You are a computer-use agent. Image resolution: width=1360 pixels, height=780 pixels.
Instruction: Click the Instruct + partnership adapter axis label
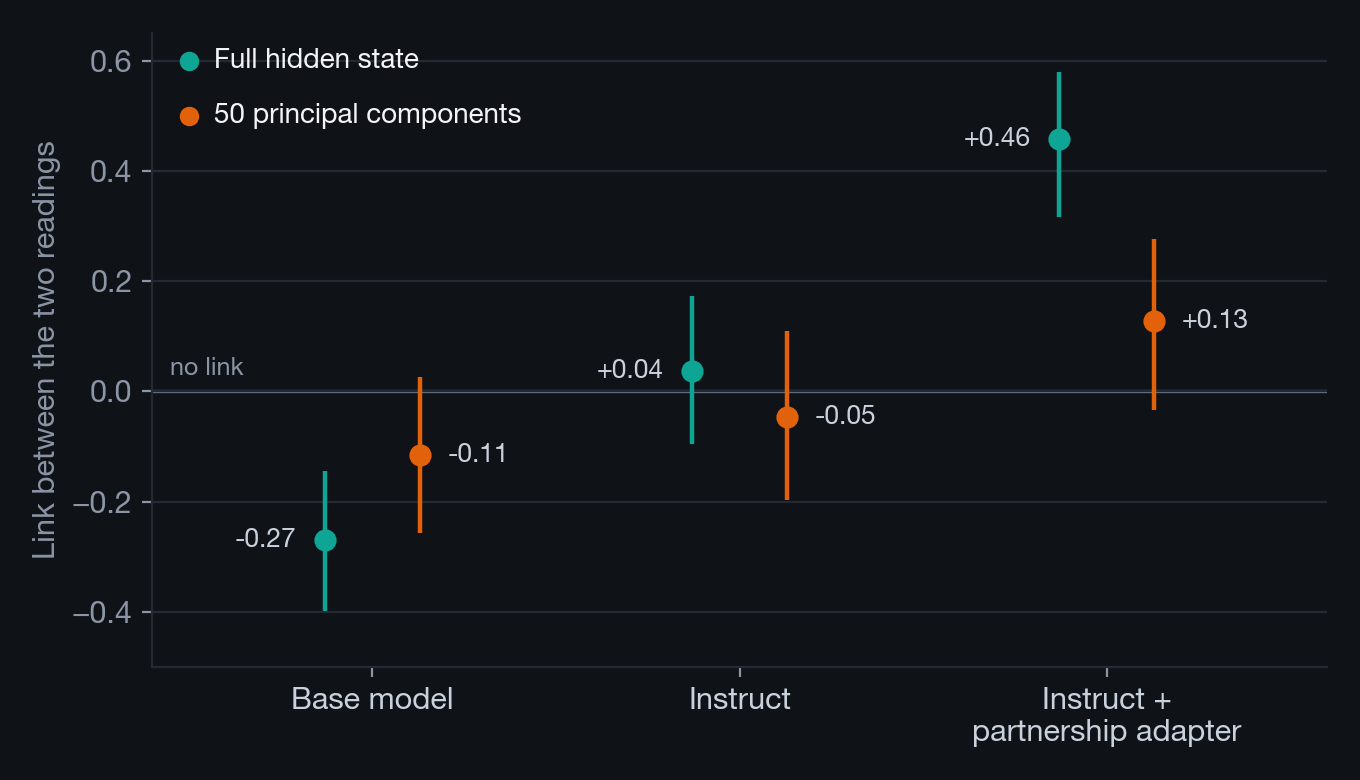[x=1107, y=714]
